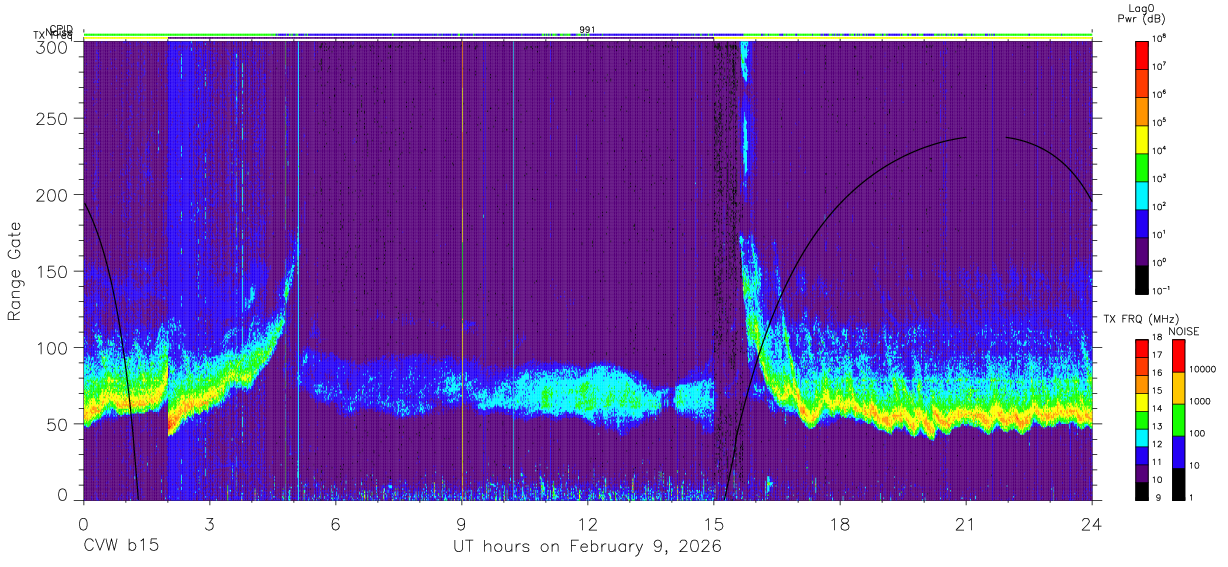Click the 'Lag0 Pwr (dB)' colorbar title
Viewport: 1228px width, 567px height.
click(x=1142, y=13)
